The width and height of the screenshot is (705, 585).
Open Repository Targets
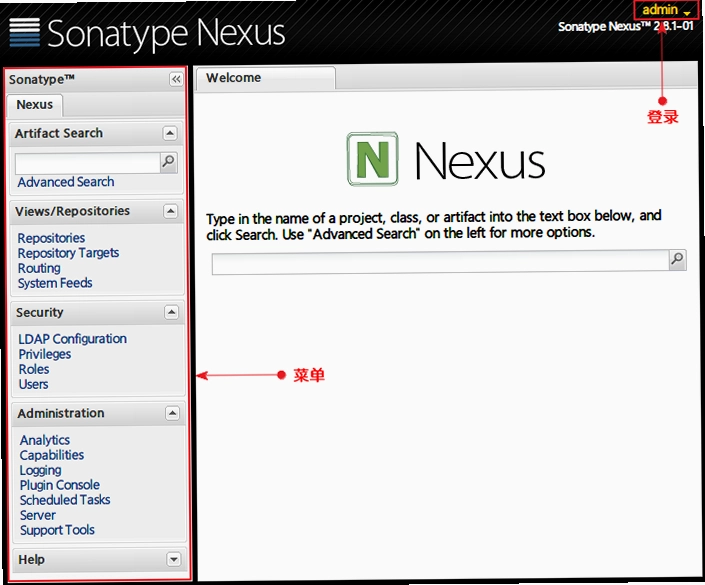click(68, 253)
